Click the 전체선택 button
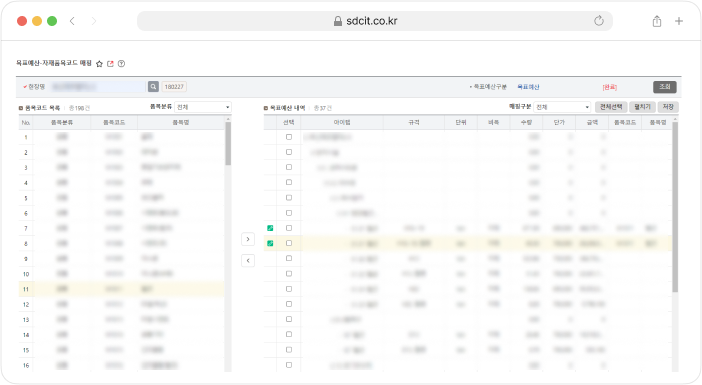The image size is (702, 385). (x=611, y=107)
